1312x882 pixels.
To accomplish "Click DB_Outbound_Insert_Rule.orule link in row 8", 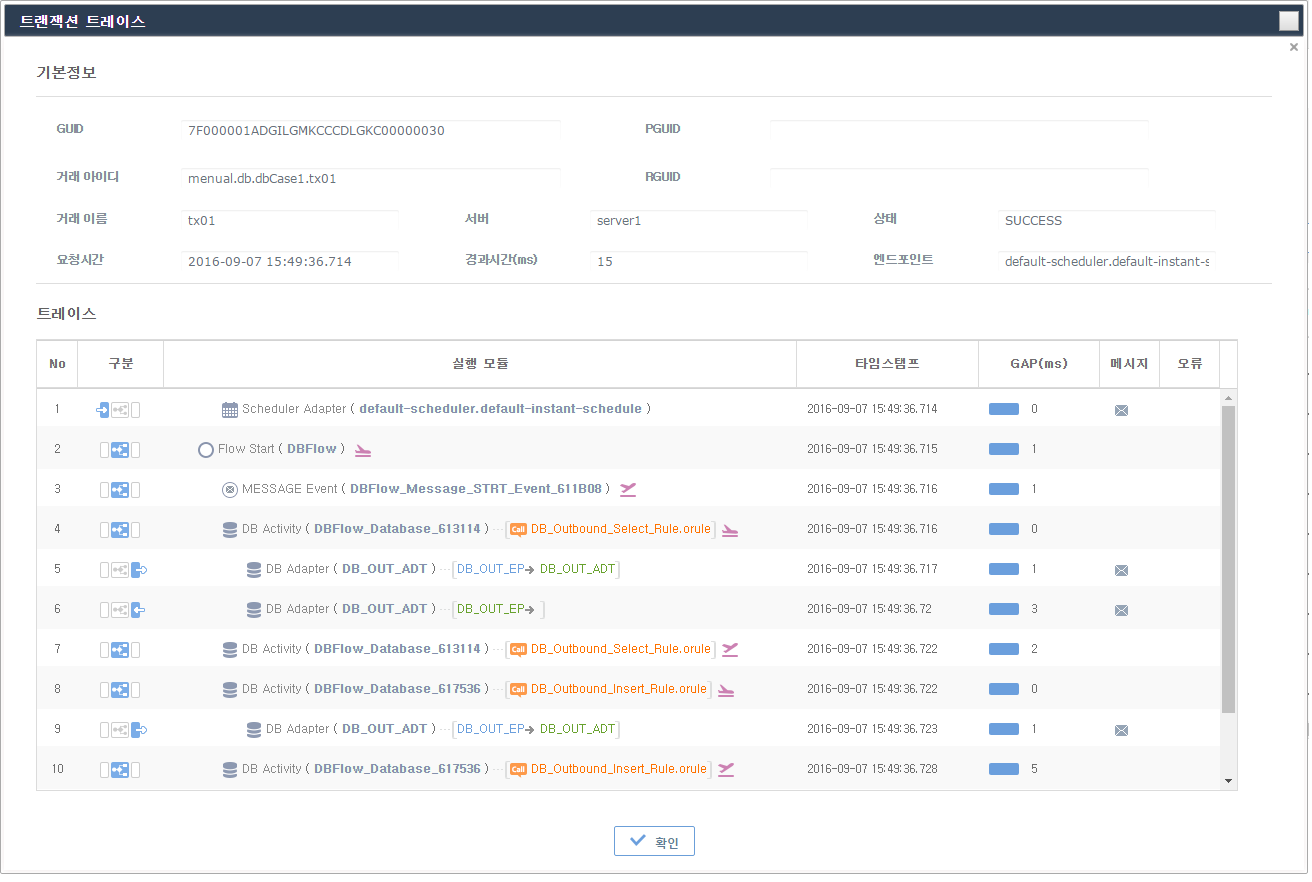I will 618,689.
